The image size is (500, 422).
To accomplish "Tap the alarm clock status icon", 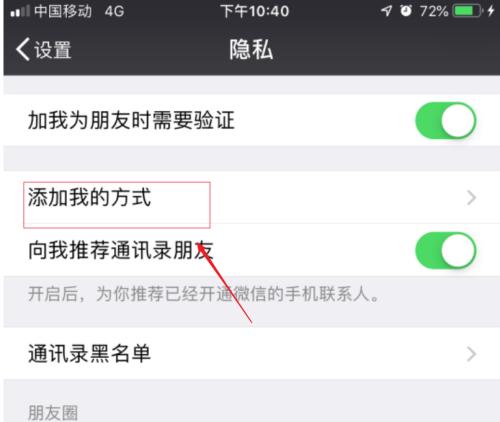I will coord(406,11).
